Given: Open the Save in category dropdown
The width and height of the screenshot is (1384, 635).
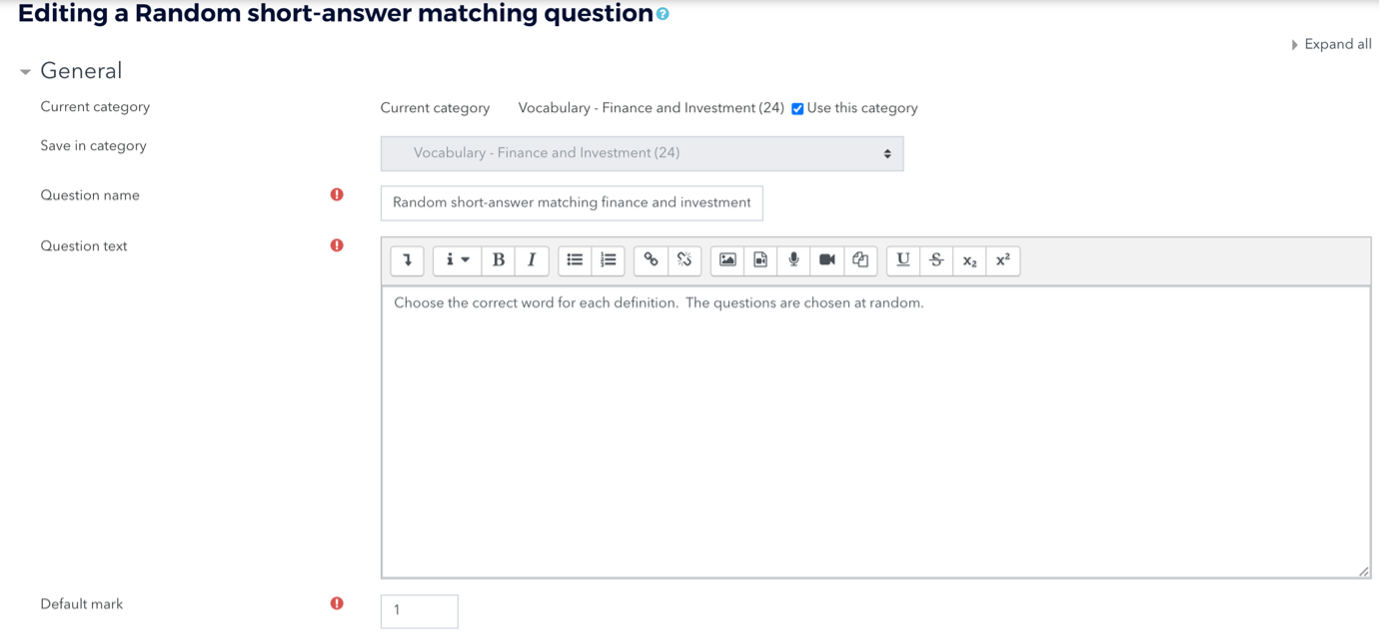Looking at the screenshot, I should 642,154.
